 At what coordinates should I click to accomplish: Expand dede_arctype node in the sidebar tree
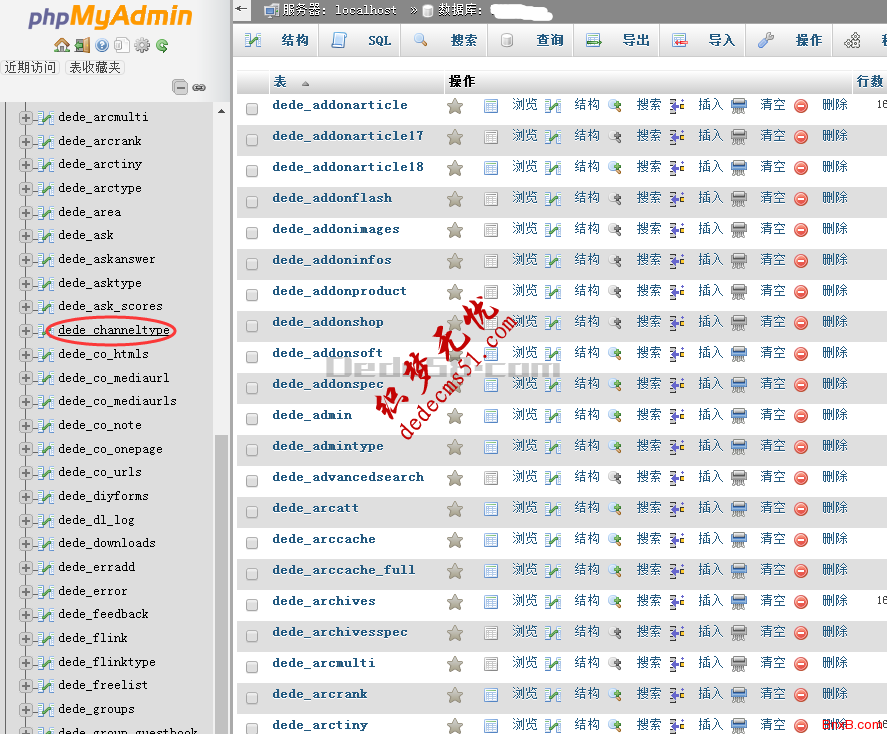(25, 189)
